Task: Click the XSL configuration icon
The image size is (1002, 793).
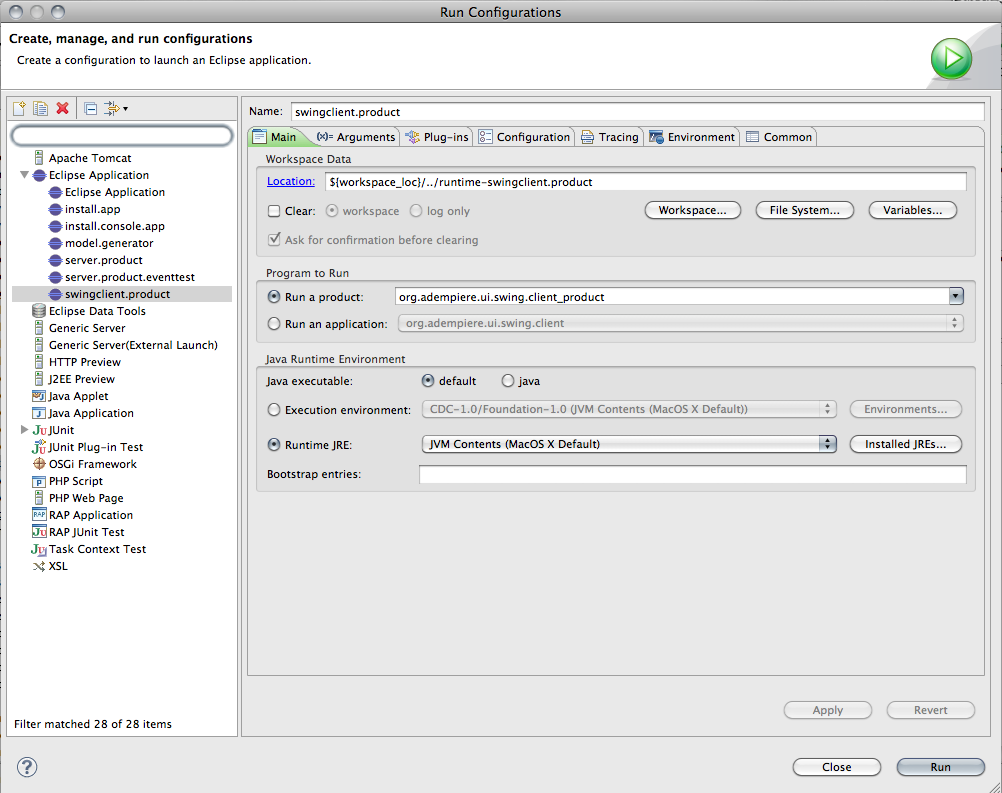Action: (39, 566)
